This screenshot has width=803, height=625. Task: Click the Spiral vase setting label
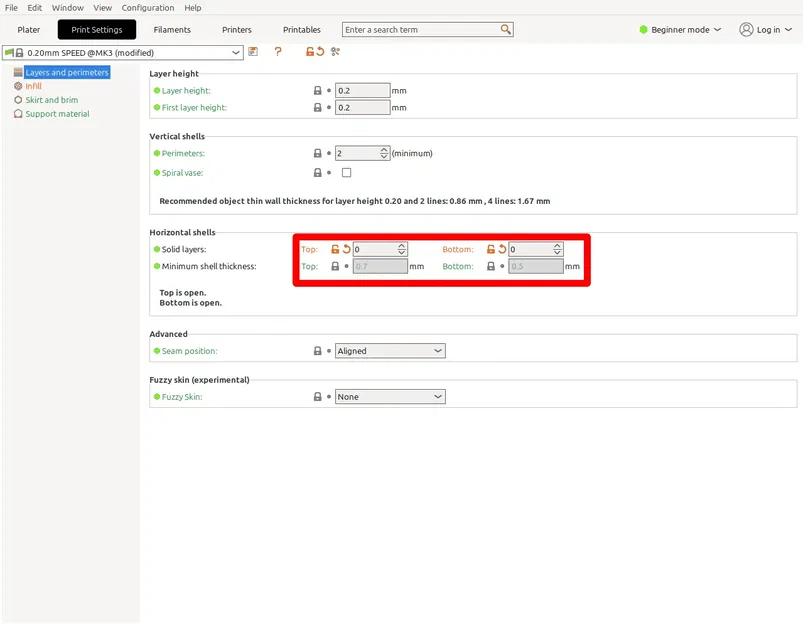point(182,173)
